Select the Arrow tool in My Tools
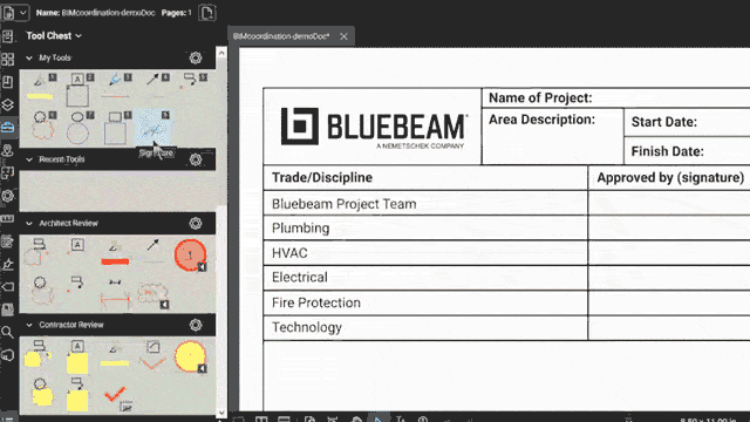This screenshot has height=422, width=750. click(x=153, y=89)
